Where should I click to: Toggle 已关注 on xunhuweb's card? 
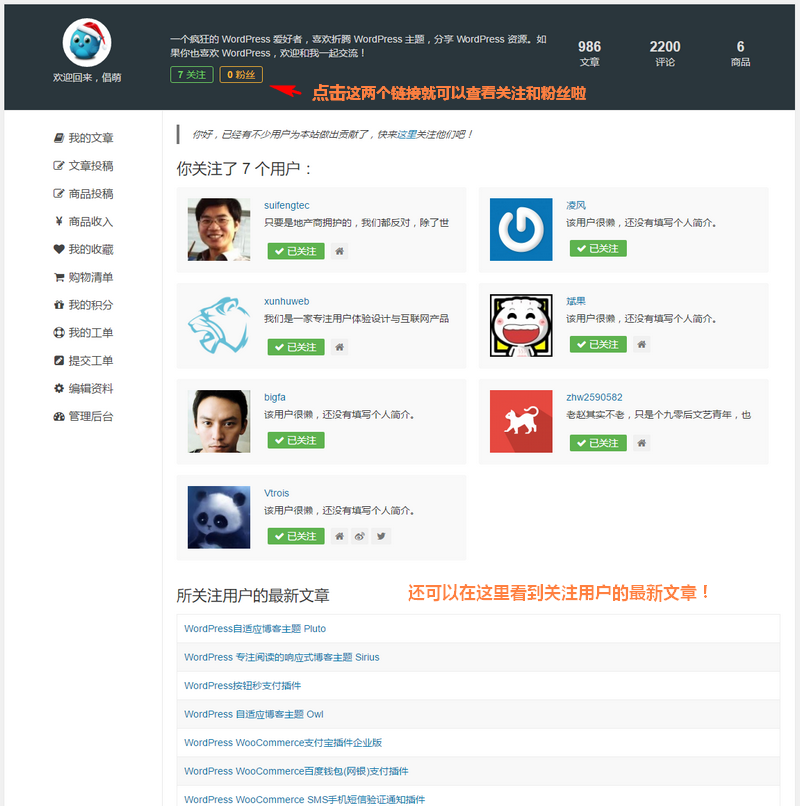296,347
